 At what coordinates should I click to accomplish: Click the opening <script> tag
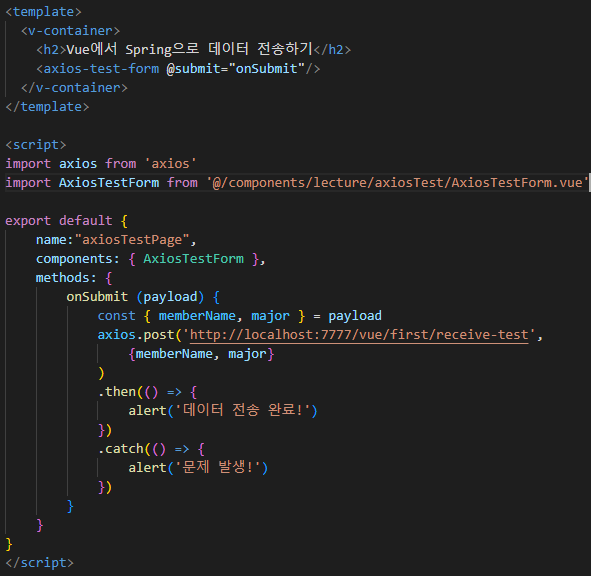pos(36,145)
